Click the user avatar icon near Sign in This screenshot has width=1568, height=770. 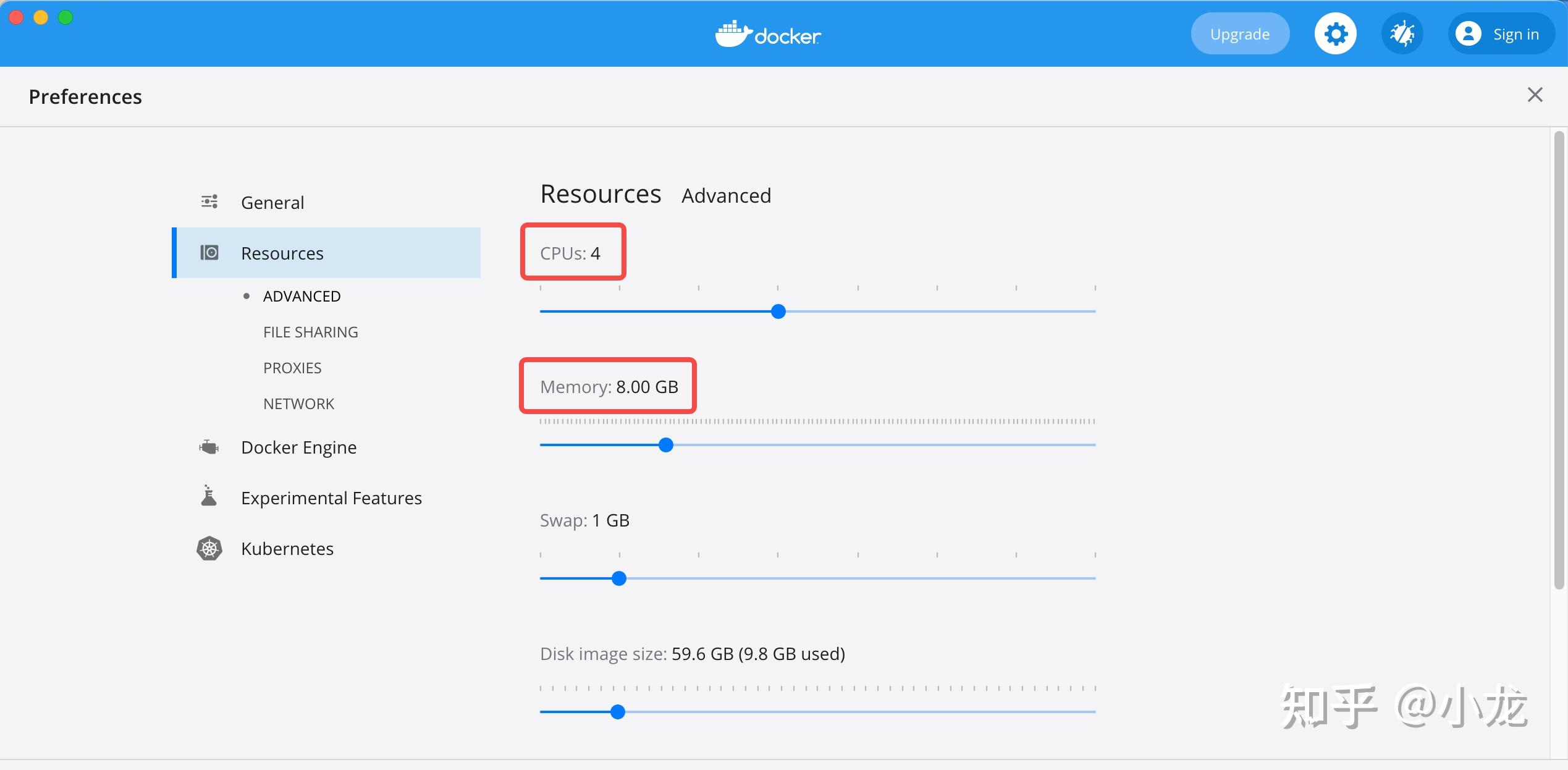coord(1469,34)
